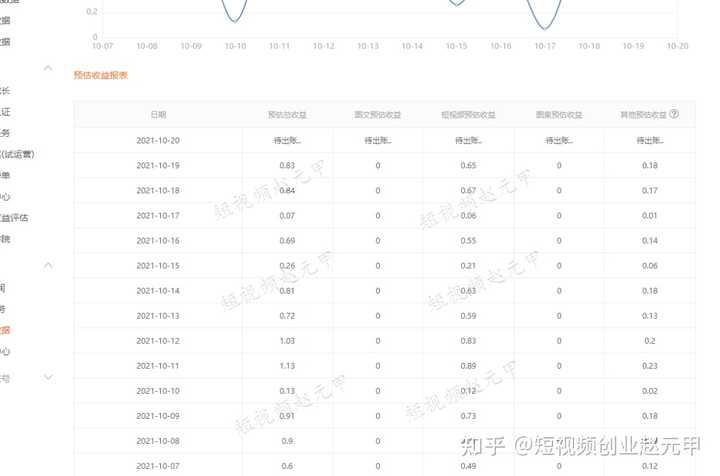Screen dimensions: 720x476
Task: Select the 2021-10-14 date cell
Action: (158, 291)
